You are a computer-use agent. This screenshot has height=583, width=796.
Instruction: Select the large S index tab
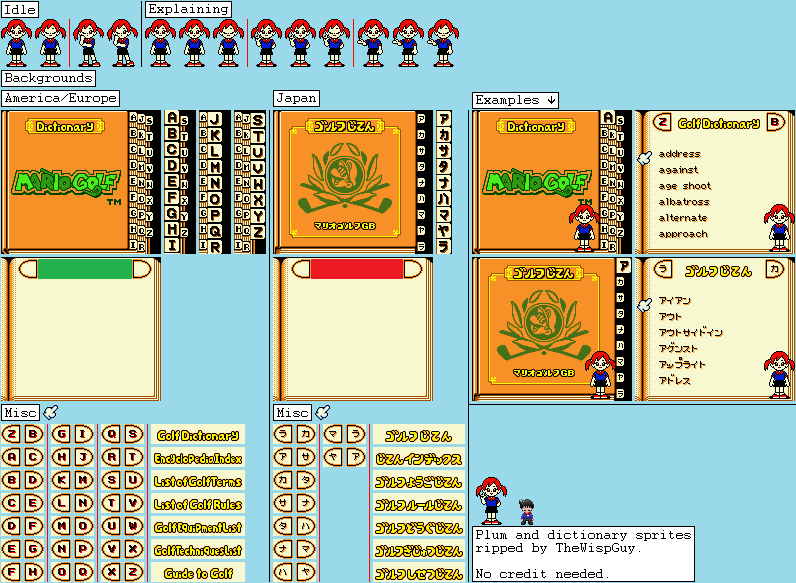258,120
